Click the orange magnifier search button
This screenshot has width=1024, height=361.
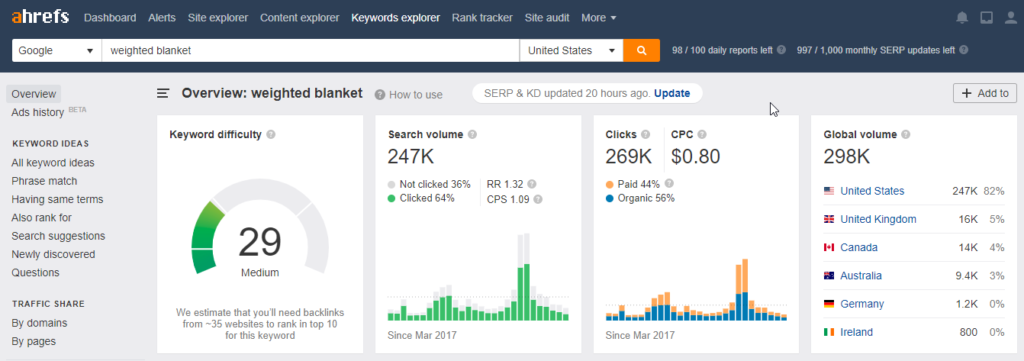(x=641, y=50)
